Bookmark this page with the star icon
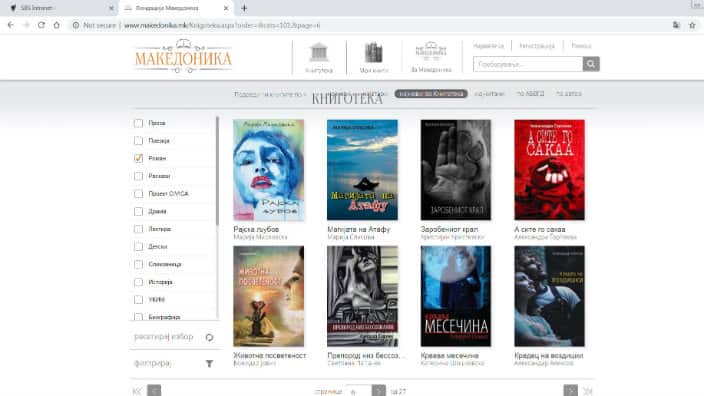Screen dimensions: 704x396 [692, 25]
